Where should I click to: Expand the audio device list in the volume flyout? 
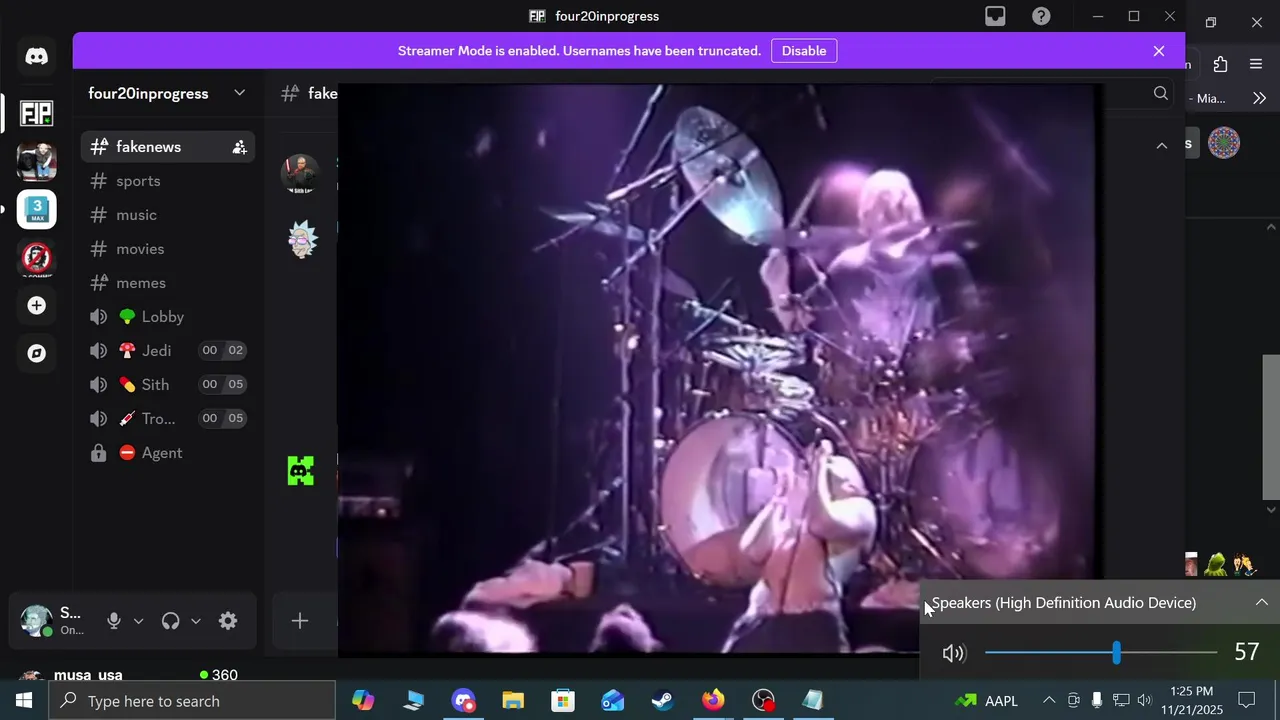point(1262,602)
